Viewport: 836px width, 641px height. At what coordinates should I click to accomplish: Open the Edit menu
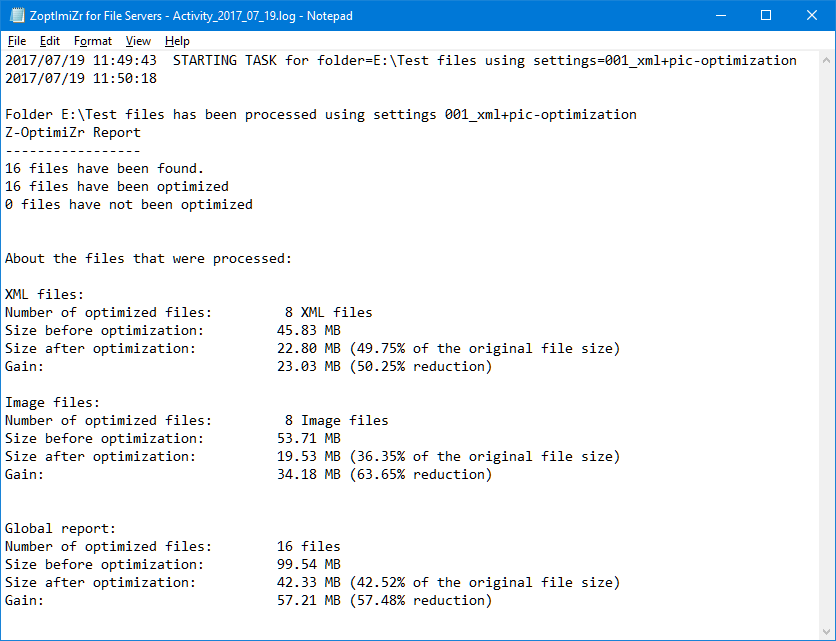tap(50, 41)
